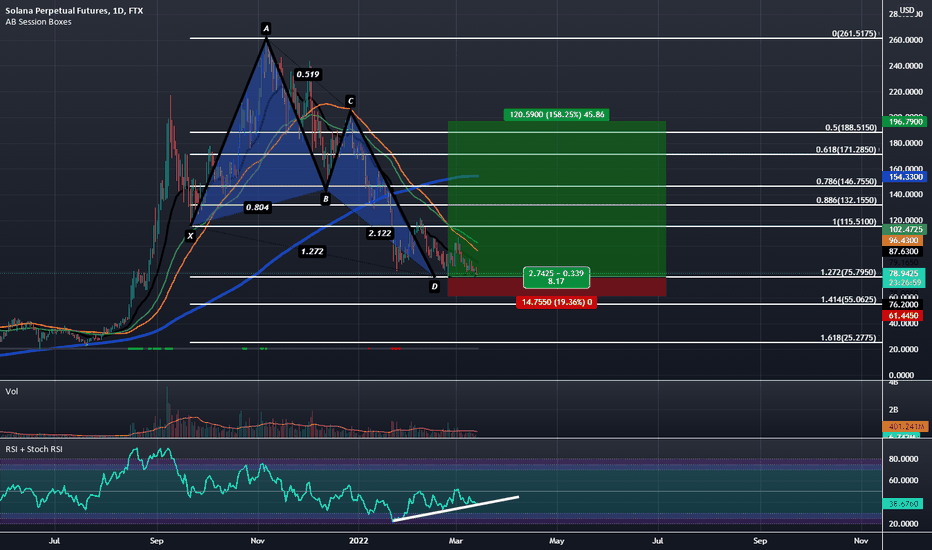Screen dimensions: 932x550
Task: Select Fibonacci level 0.618(171.2850) label
Action: pos(846,149)
